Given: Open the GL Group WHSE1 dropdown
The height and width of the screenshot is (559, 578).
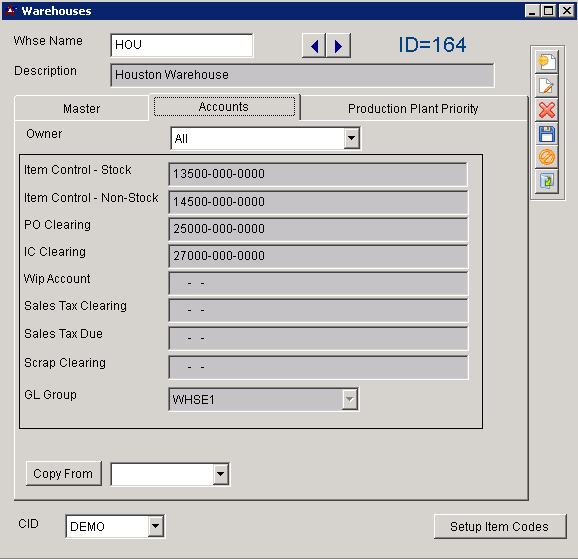Looking at the screenshot, I should pyautogui.click(x=349, y=399).
